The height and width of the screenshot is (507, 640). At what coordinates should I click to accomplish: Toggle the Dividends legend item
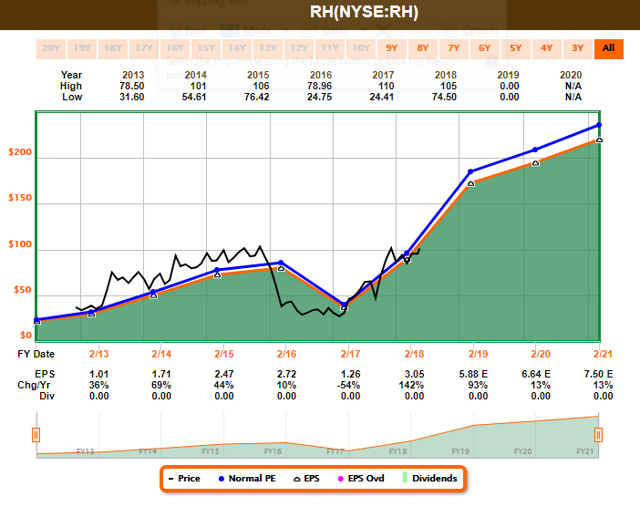click(430, 478)
